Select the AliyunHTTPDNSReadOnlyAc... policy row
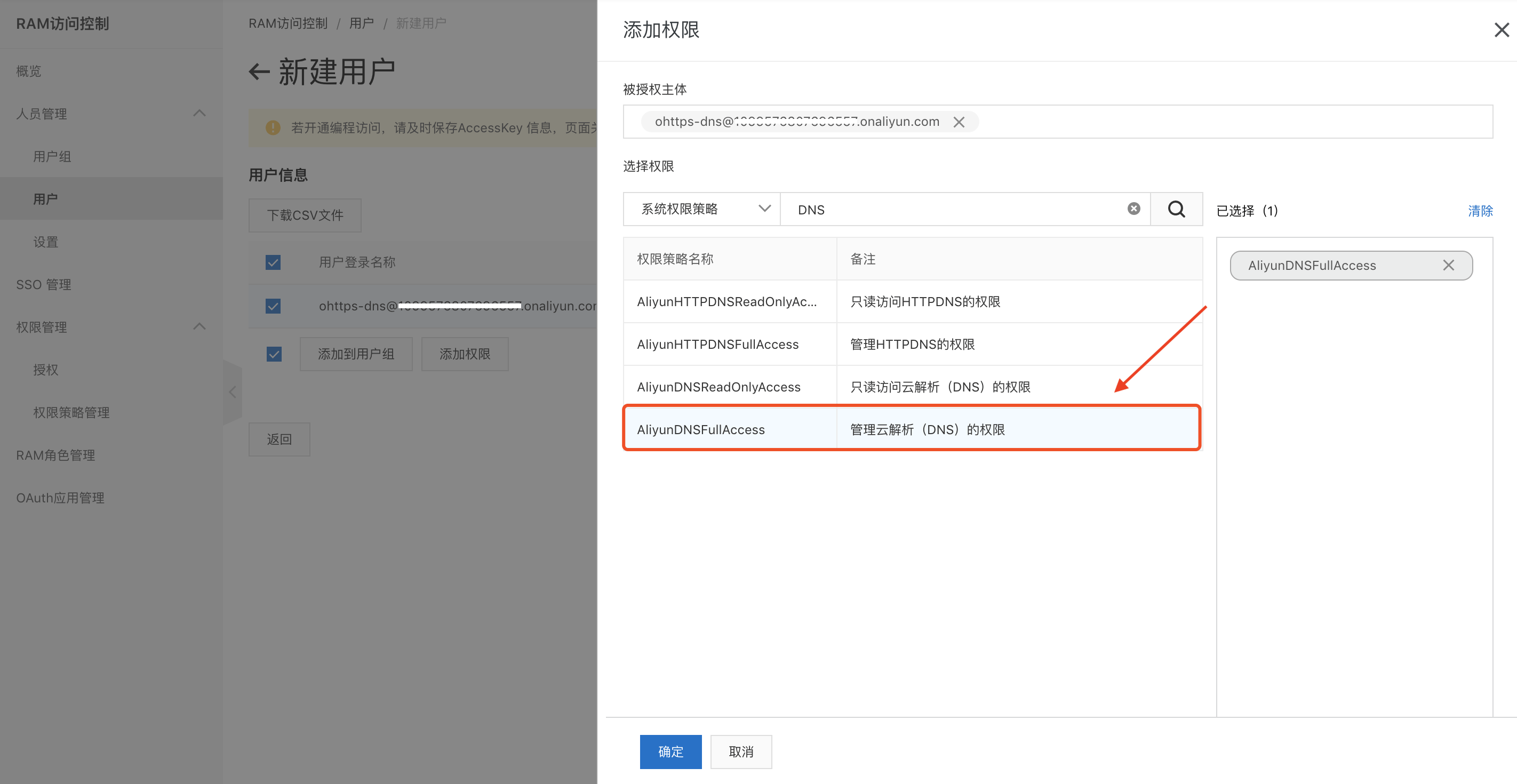The height and width of the screenshot is (784, 1517). (912, 301)
